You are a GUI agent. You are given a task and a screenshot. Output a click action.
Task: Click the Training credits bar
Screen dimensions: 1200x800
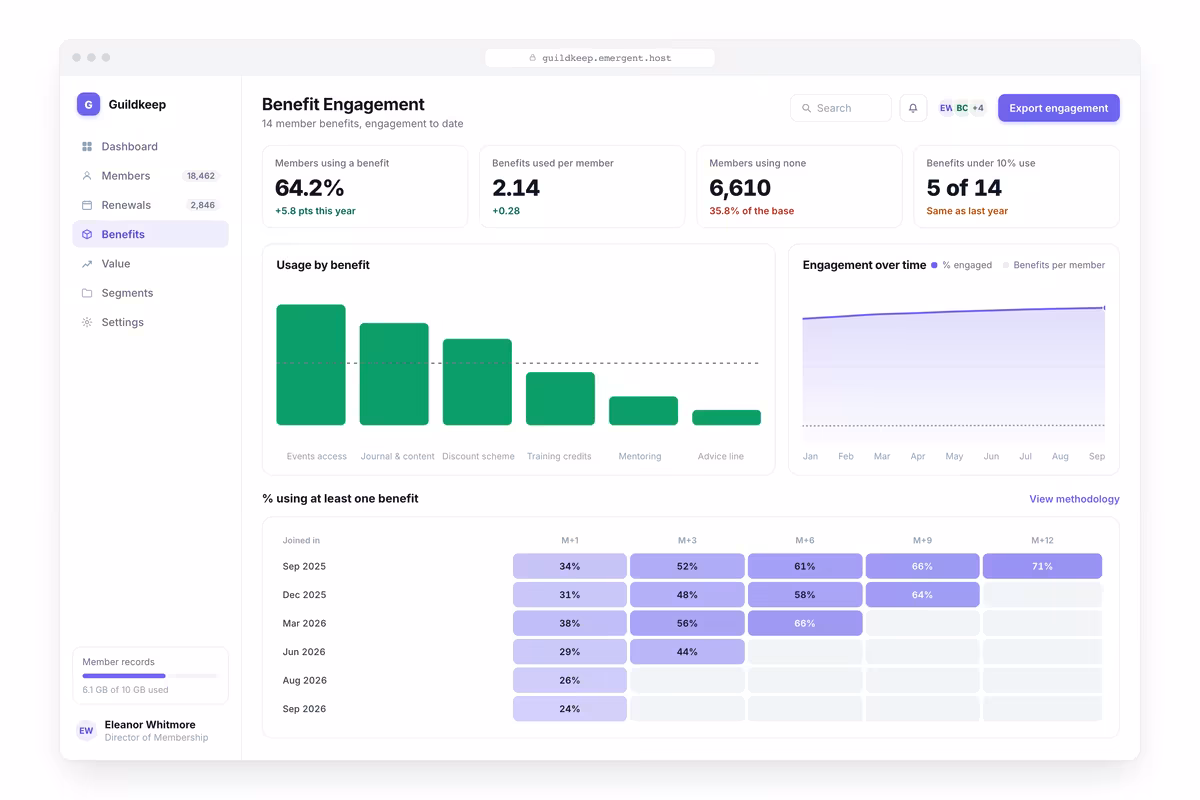point(560,399)
